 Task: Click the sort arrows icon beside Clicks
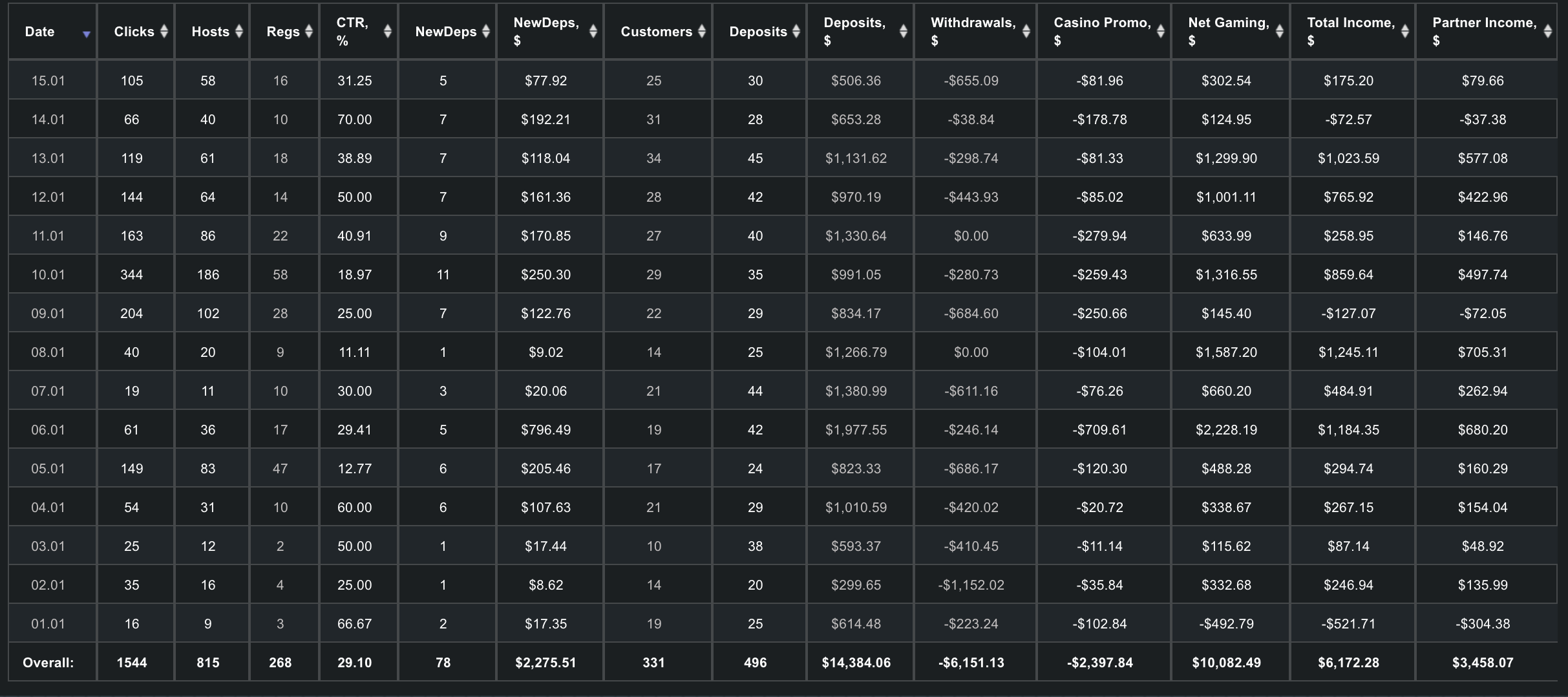(x=164, y=31)
